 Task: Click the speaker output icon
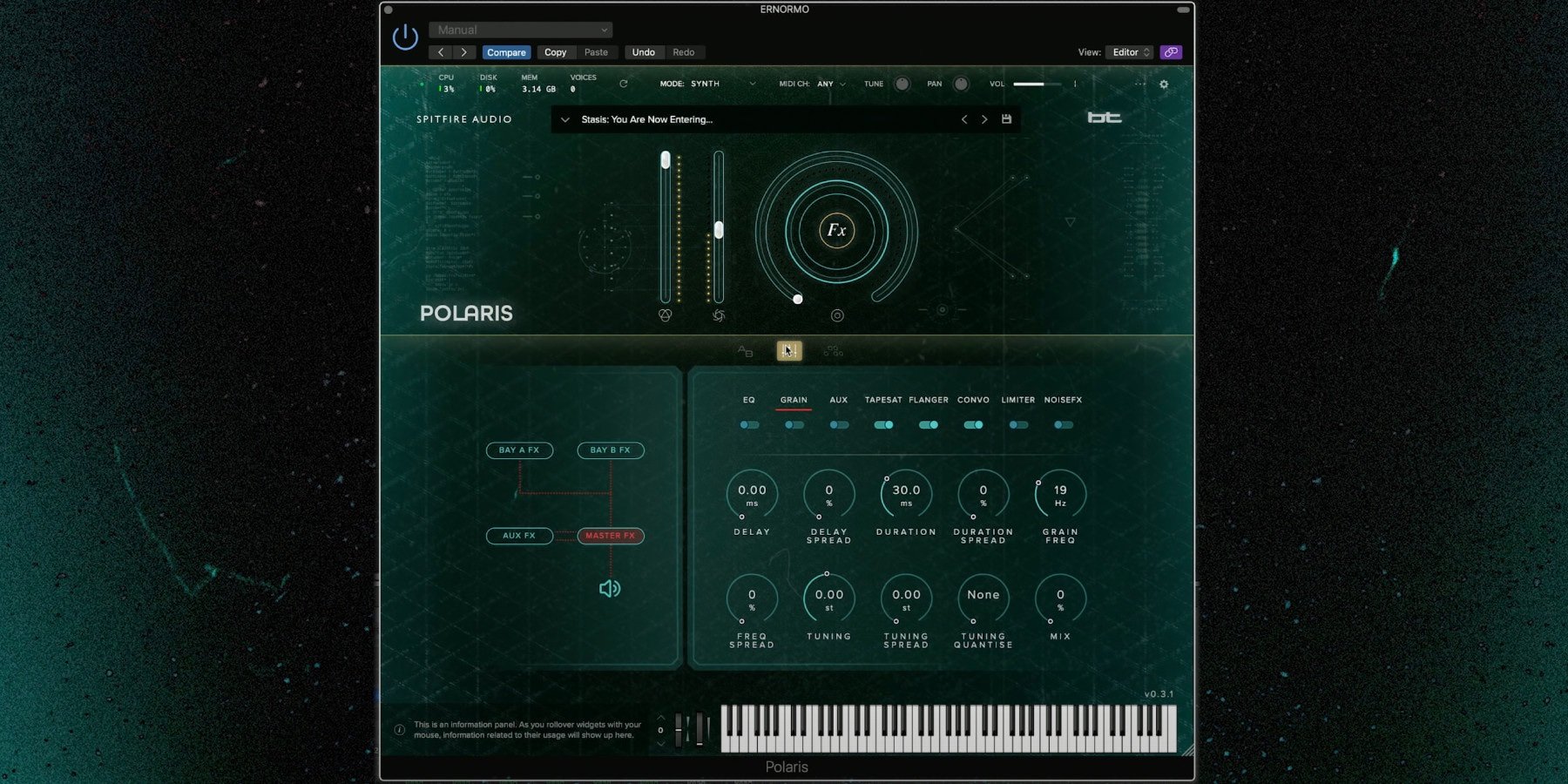point(610,589)
